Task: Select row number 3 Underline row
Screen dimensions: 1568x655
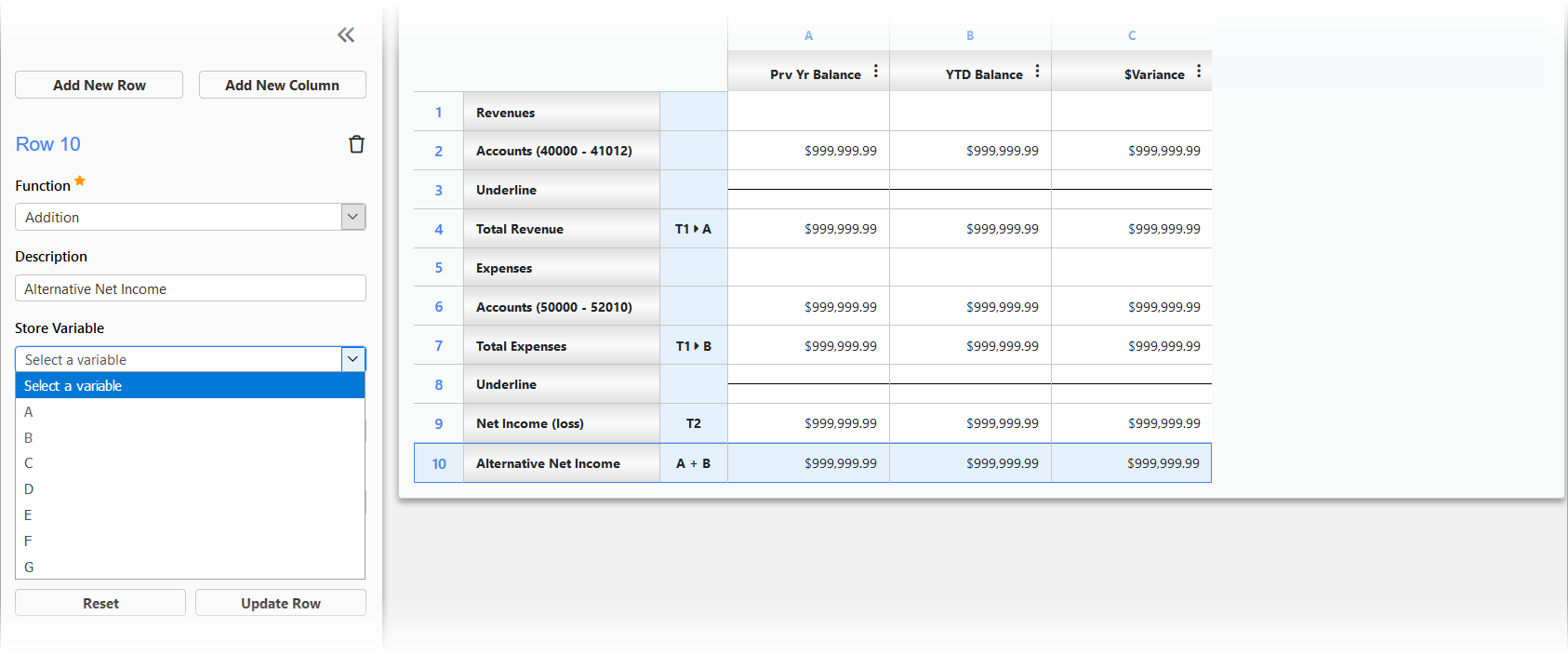Action: click(439, 190)
